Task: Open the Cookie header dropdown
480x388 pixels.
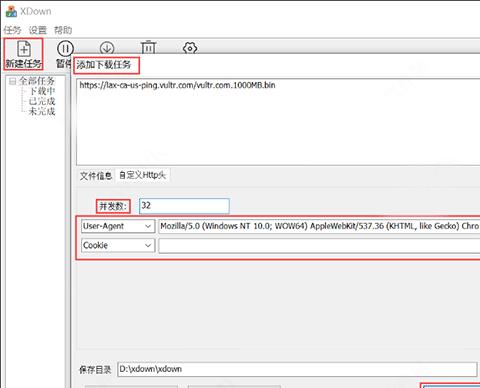Action: 118,246
